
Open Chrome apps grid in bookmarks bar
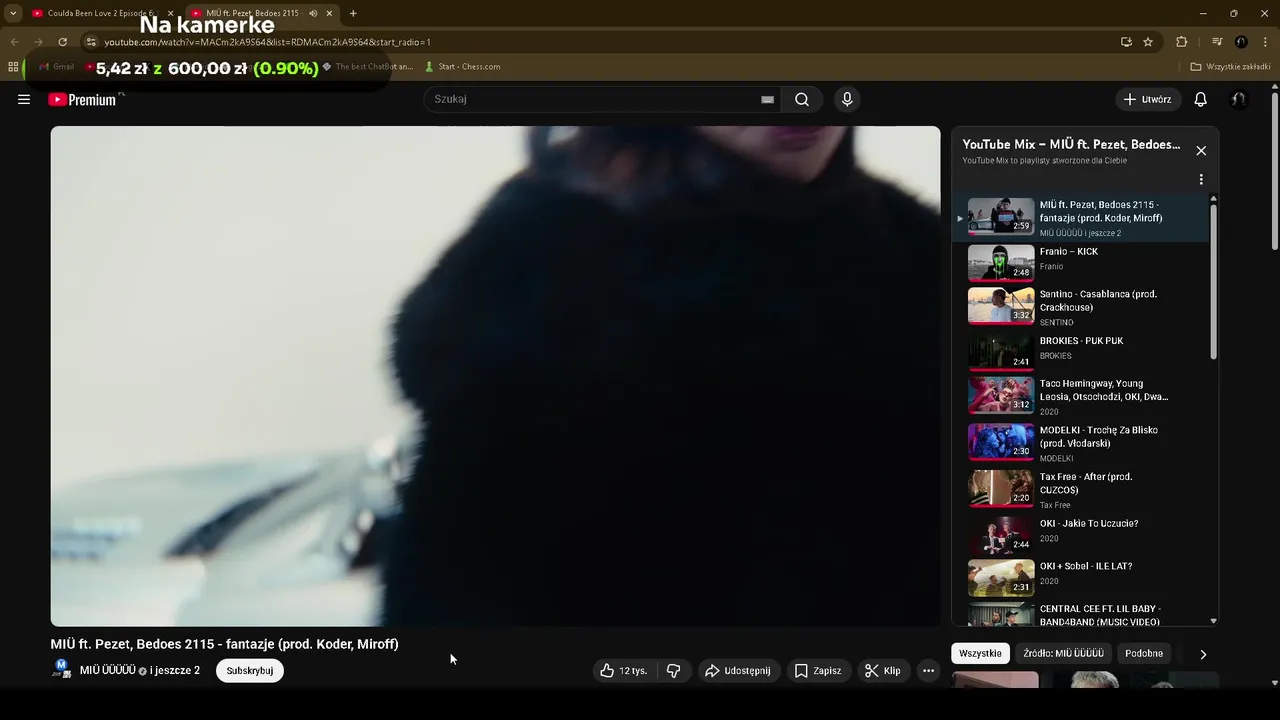click(13, 67)
